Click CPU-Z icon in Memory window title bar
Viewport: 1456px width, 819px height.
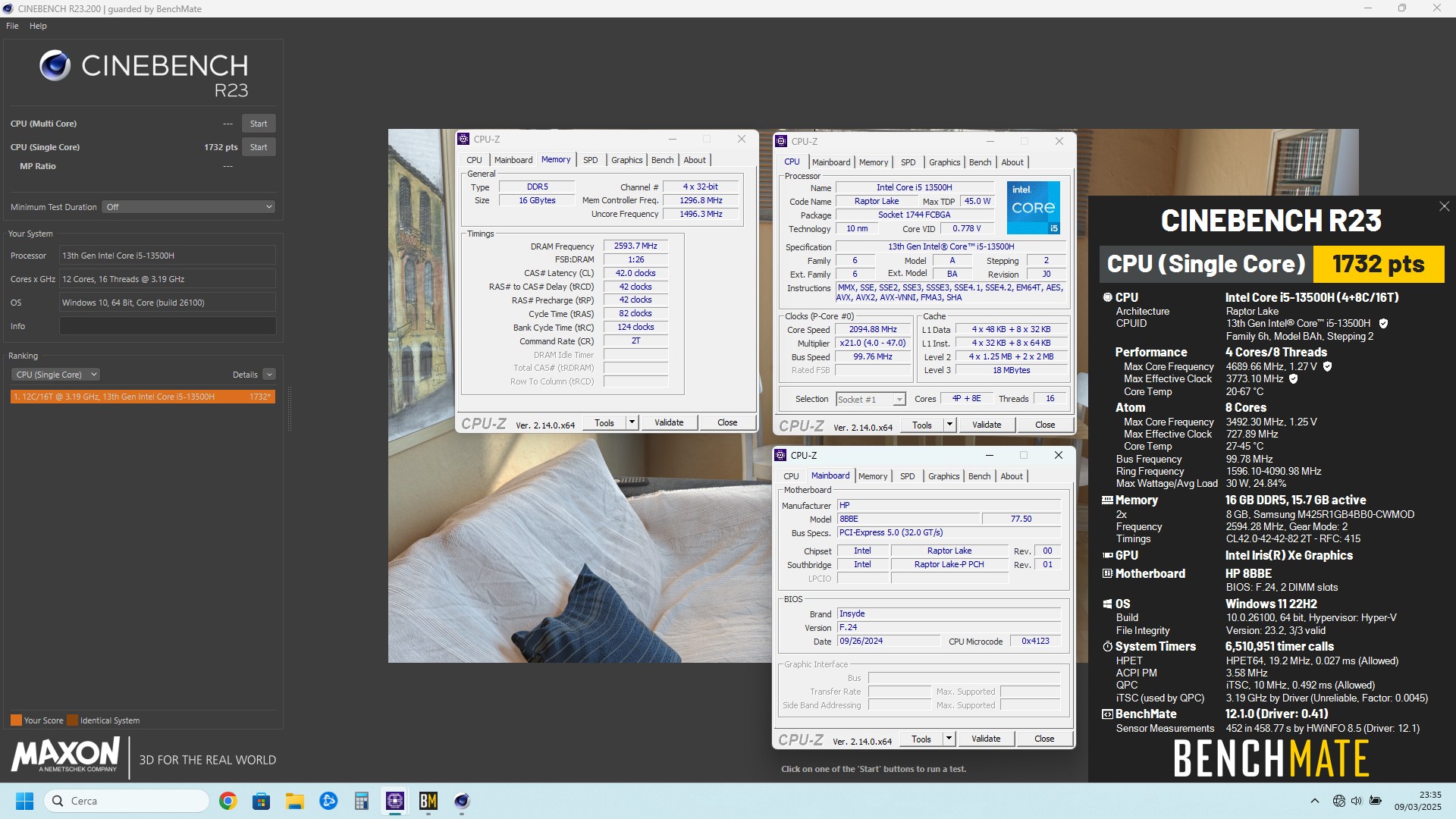pyautogui.click(x=463, y=139)
